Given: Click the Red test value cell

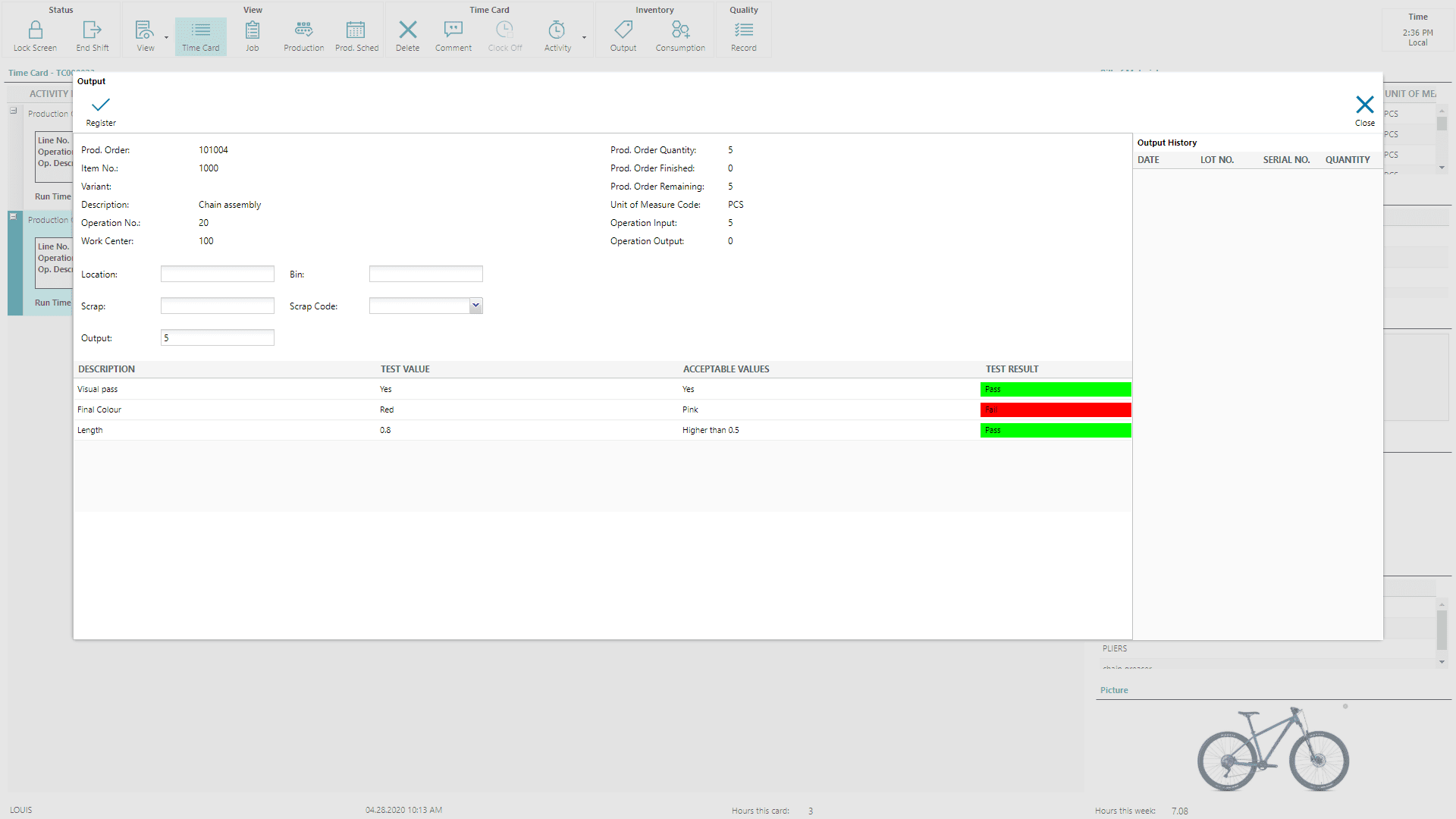Looking at the screenshot, I should pyautogui.click(x=387, y=409).
